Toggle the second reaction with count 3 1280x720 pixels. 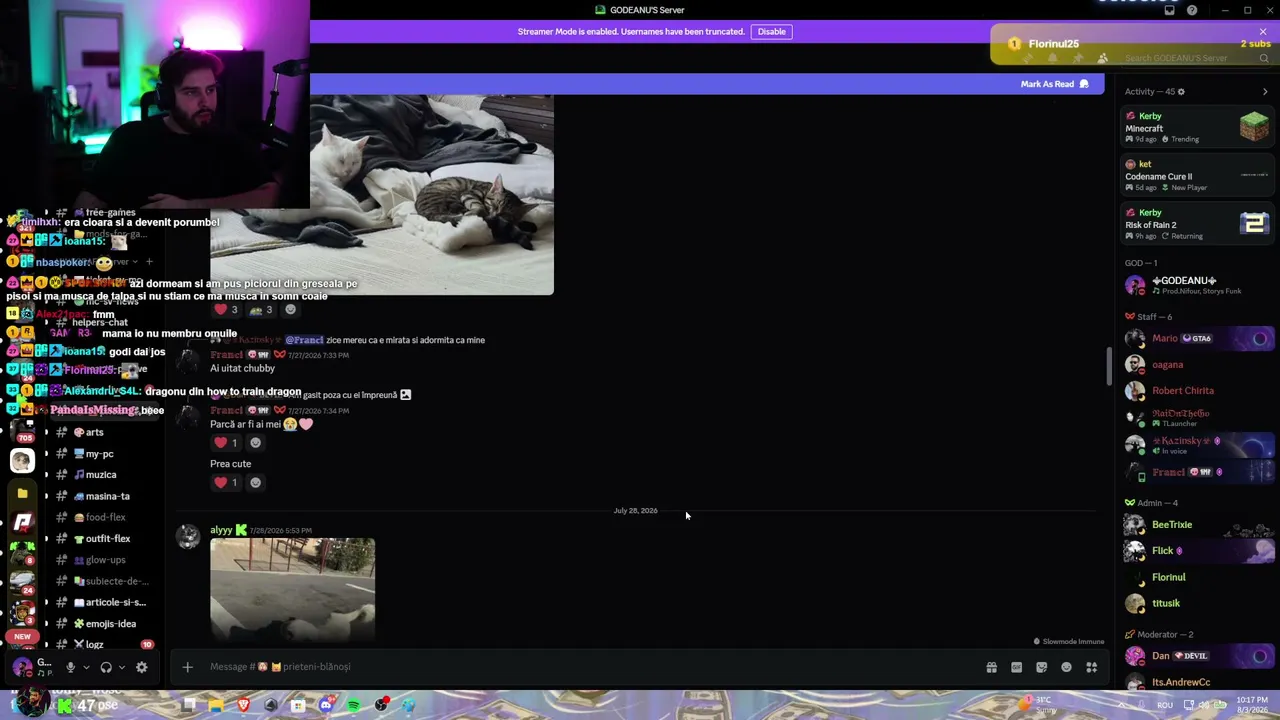[262, 310]
